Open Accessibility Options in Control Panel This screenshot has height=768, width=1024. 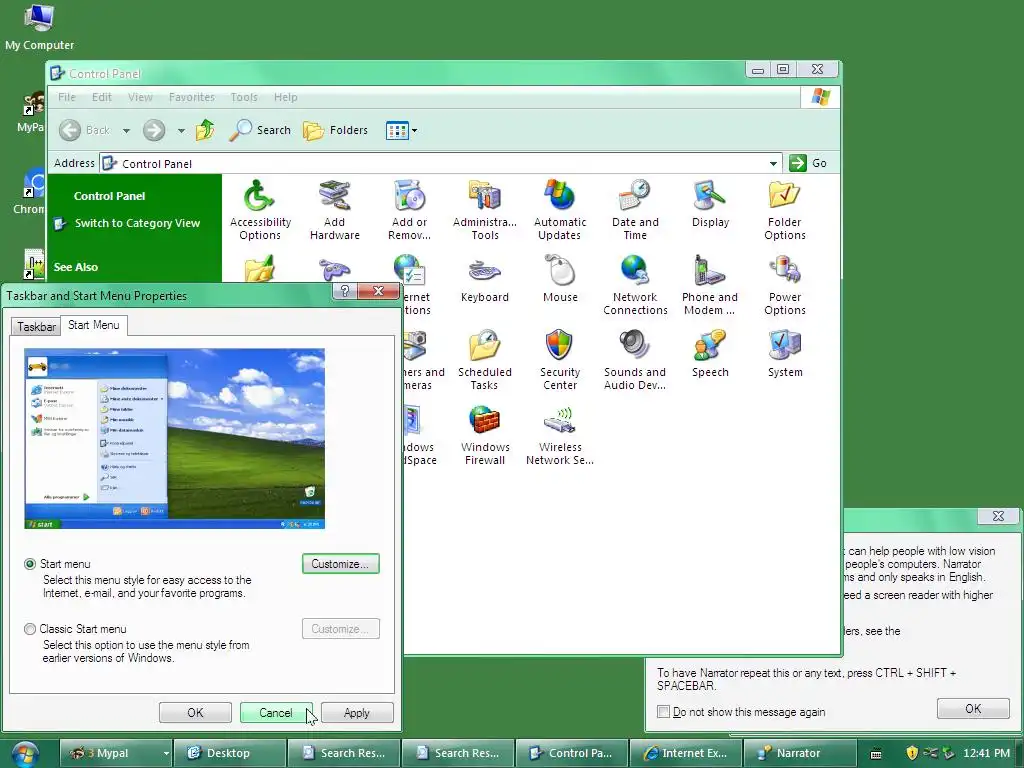pos(260,210)
